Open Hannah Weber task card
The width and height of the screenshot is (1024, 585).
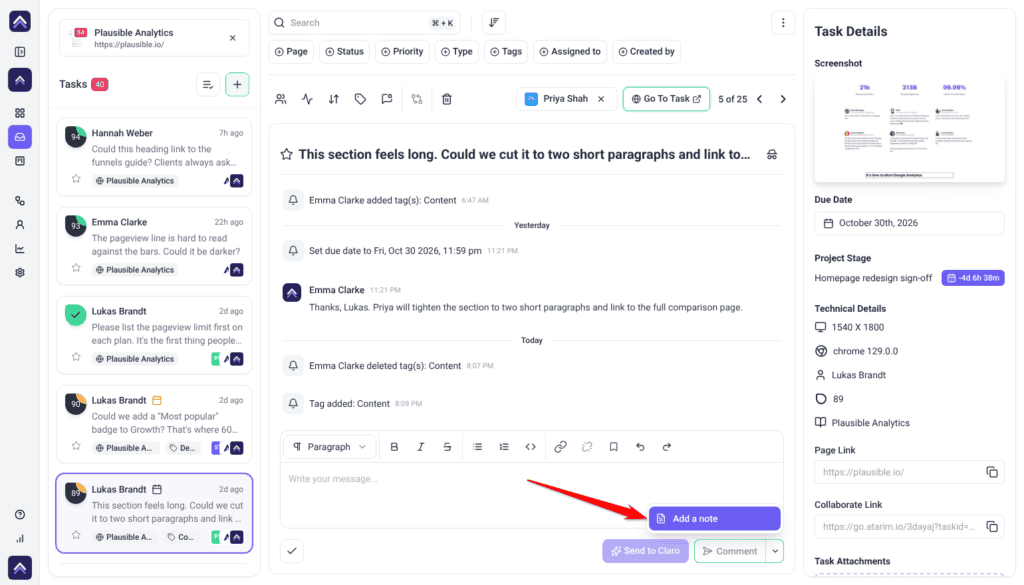click(x=154, y=157)
